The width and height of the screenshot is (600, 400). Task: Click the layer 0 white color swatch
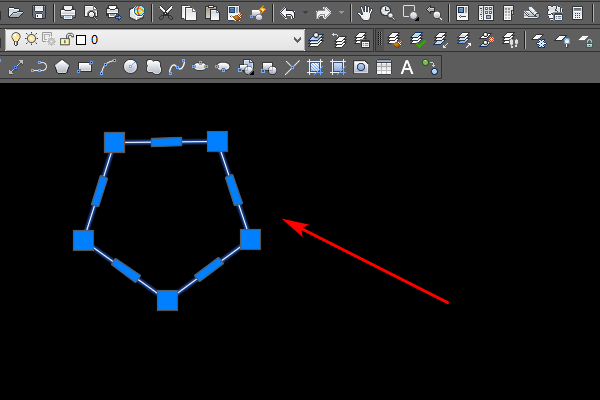81,40
